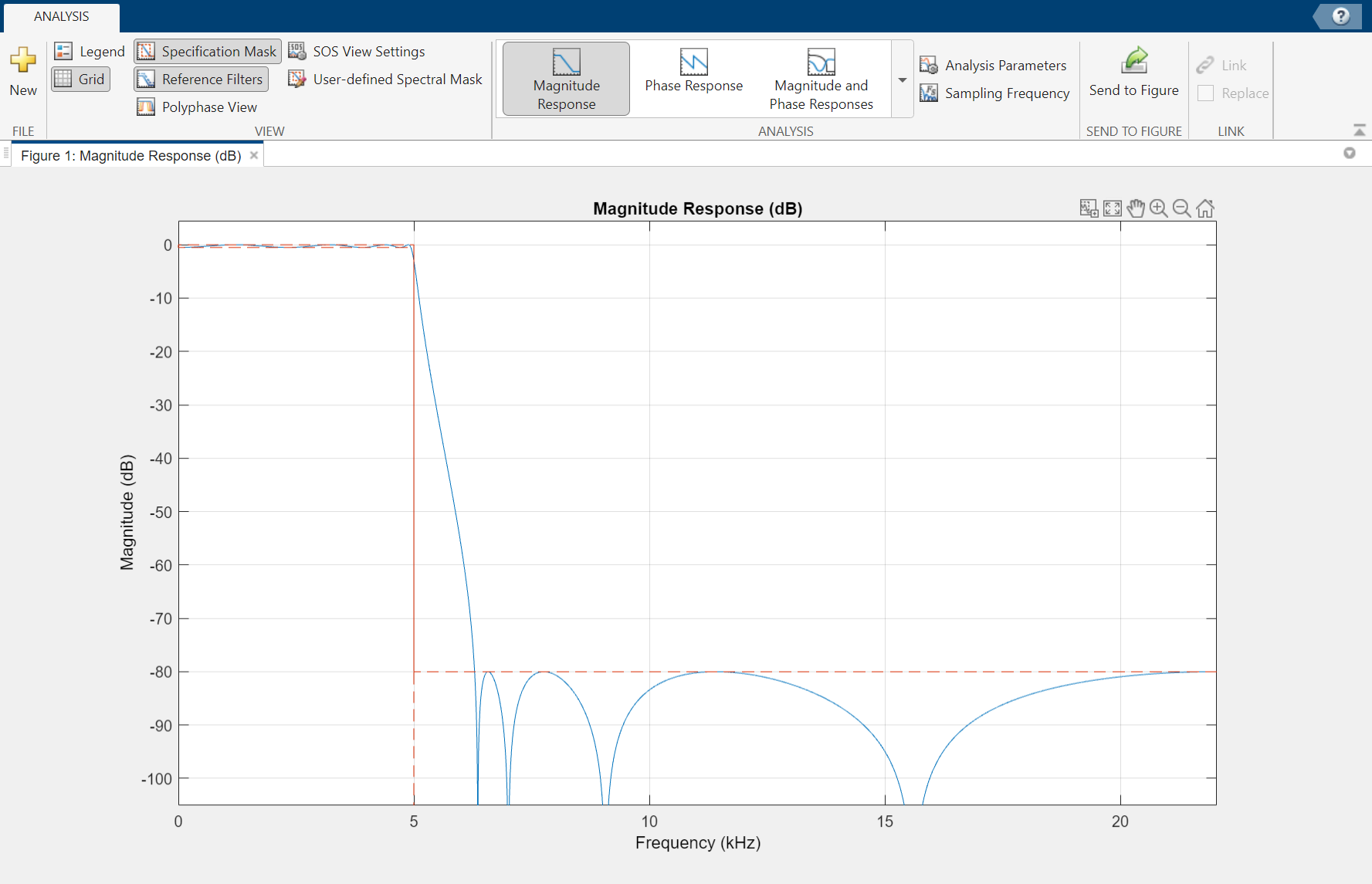1372x884 pixels.
Task: Close the Figure 1 document tab
Action: click(x=254, y=155)
